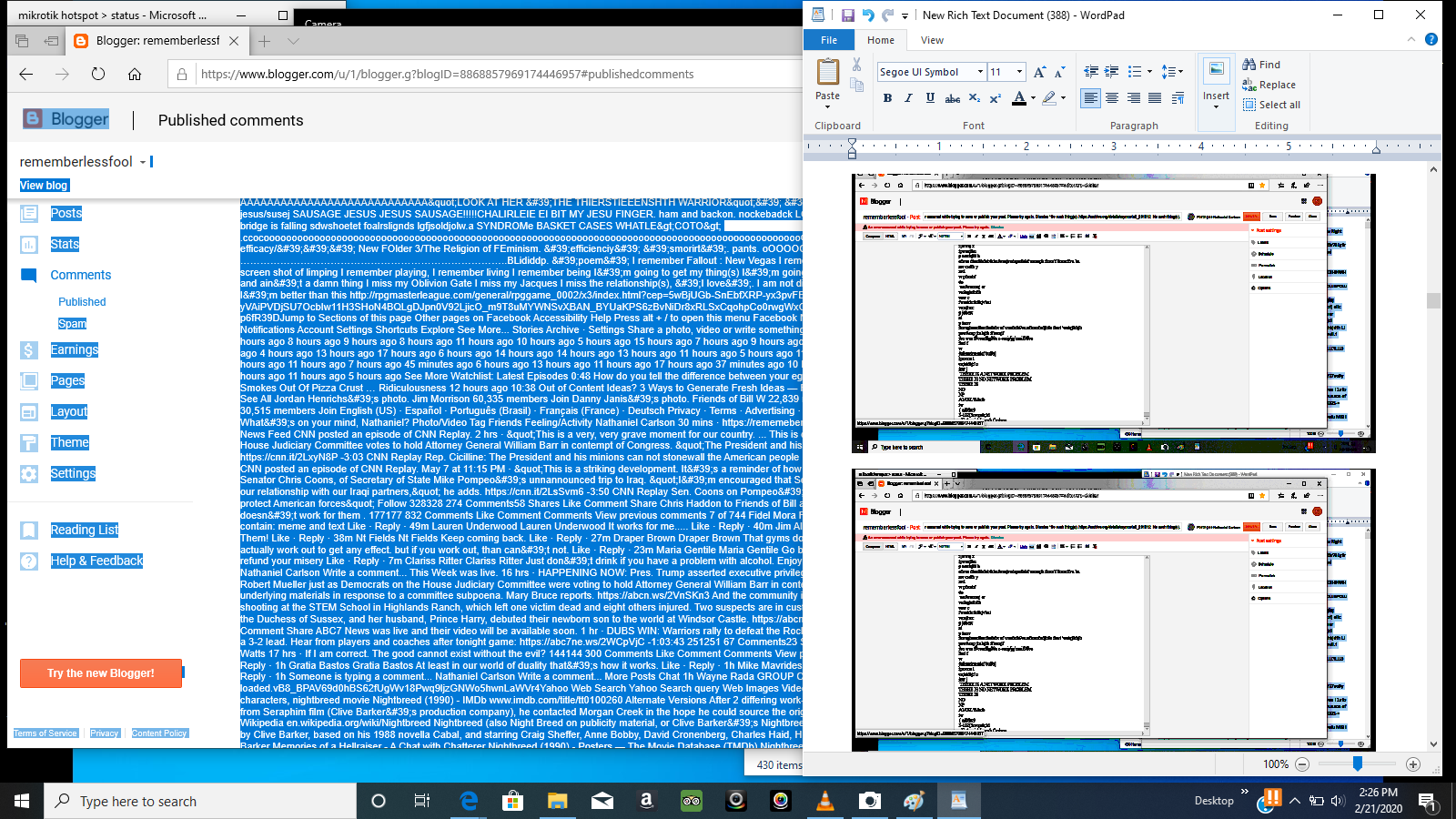Image resolution: width=1456 pixels, height=819 pixels.
Task: Apply the current text color swatch
Action: click(1019, 98)
